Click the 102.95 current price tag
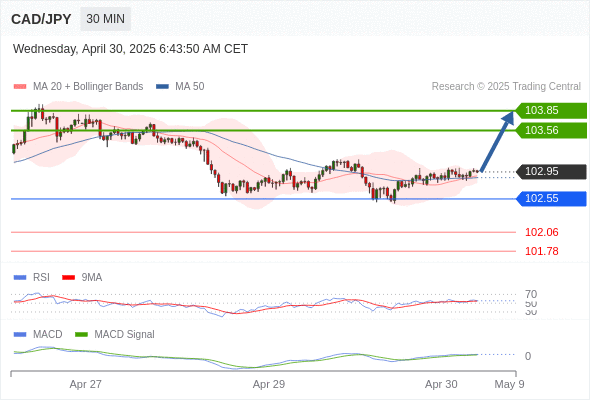 [551, 172]
